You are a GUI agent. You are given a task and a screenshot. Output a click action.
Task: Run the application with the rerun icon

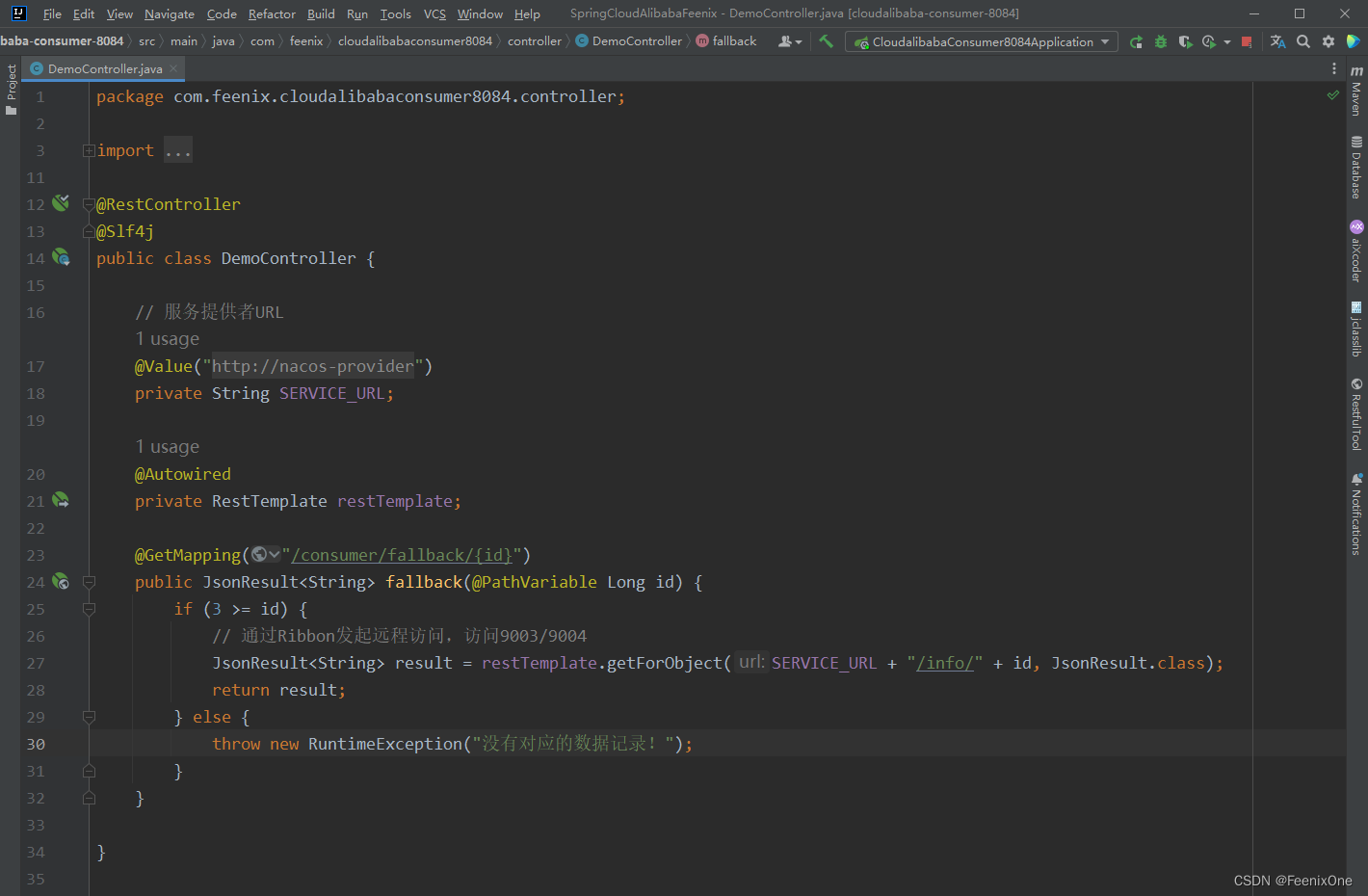pos(1137,41)
